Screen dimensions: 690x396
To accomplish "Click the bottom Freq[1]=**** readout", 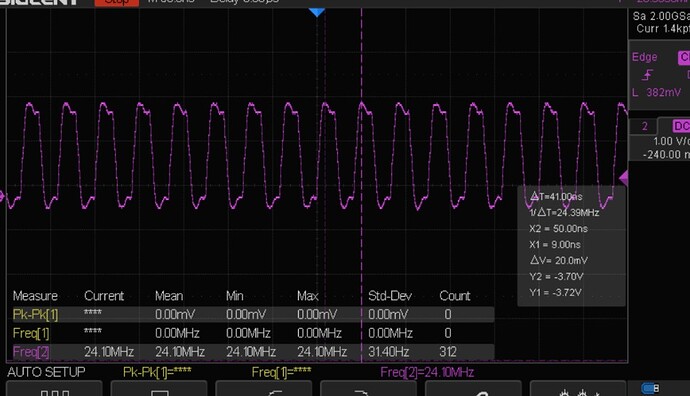I will point(282,372).
